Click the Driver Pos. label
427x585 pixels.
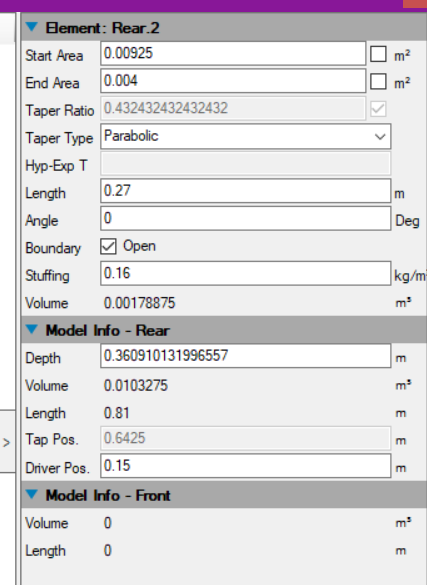[x=57, y=468]
